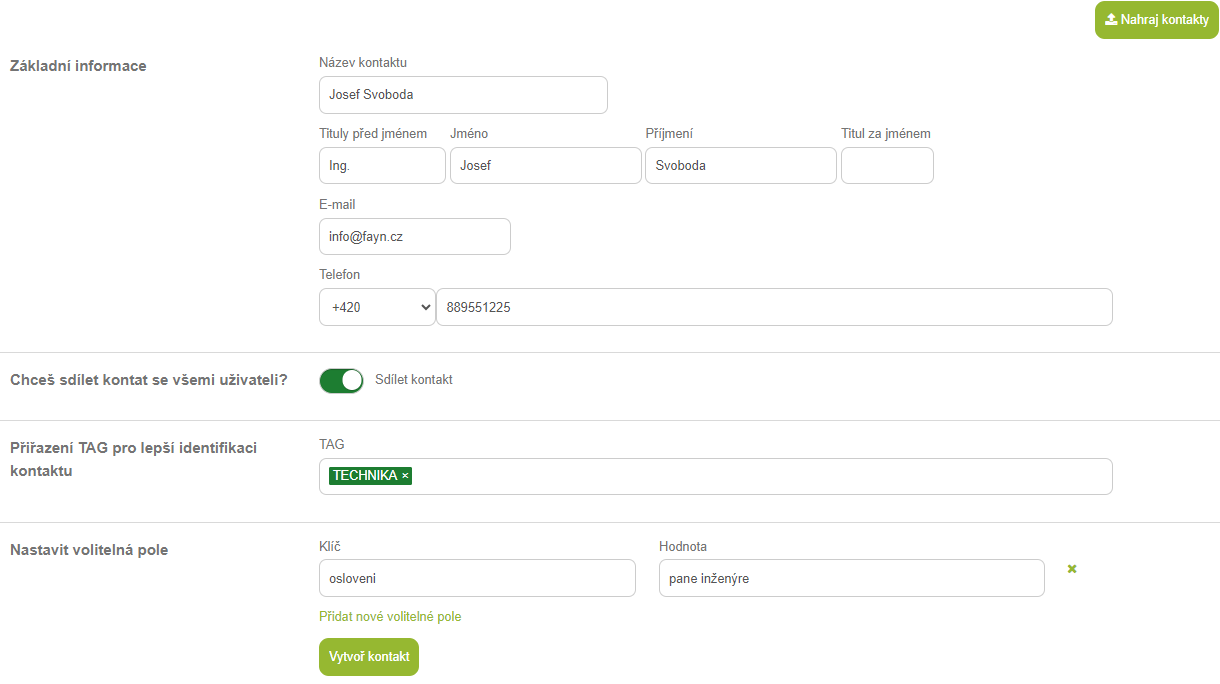Click the Přidat nové volitelné pole link
1220x684 pixels.
(x=390, y=617)
